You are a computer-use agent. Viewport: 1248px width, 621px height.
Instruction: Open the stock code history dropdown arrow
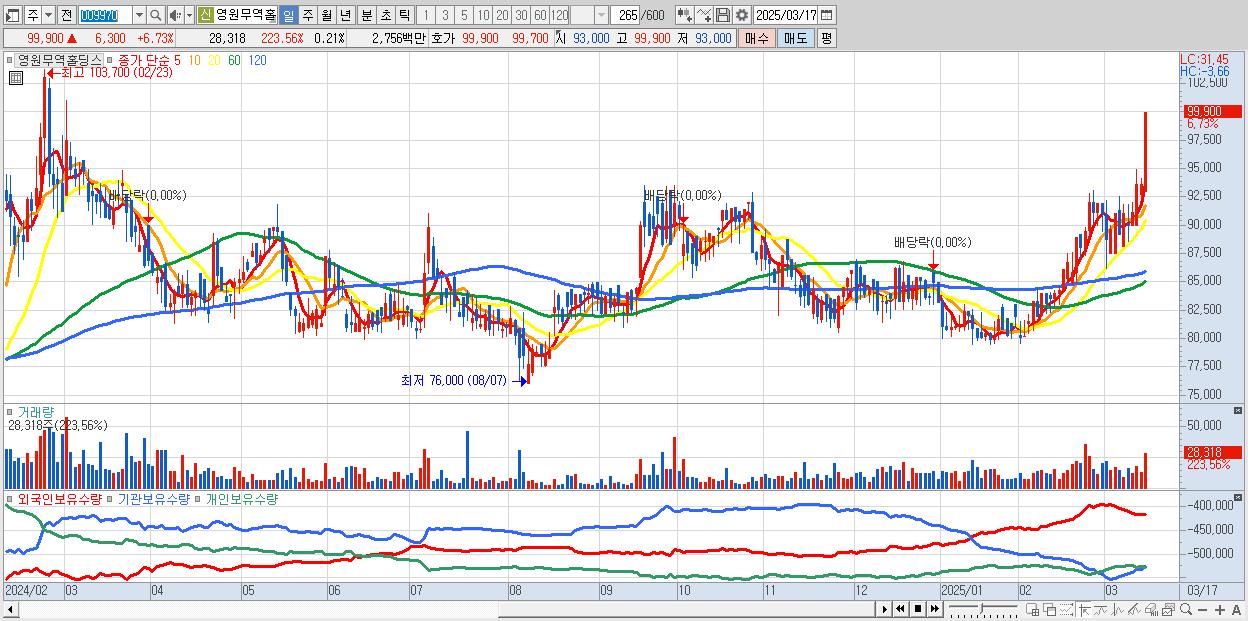tap(139, 15)
